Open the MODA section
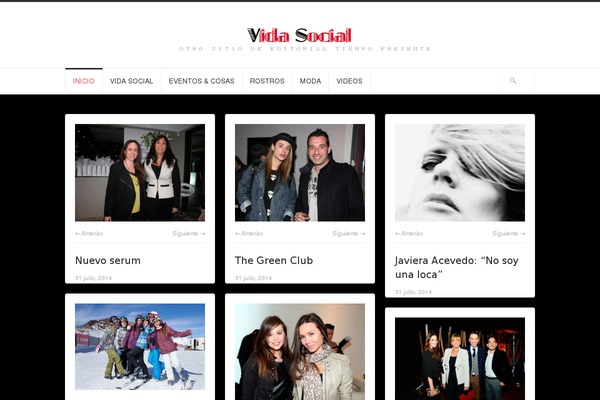Image resolution: width=600 pixels, height=400 pixels. pyautogui.click(x=310, y=81)
